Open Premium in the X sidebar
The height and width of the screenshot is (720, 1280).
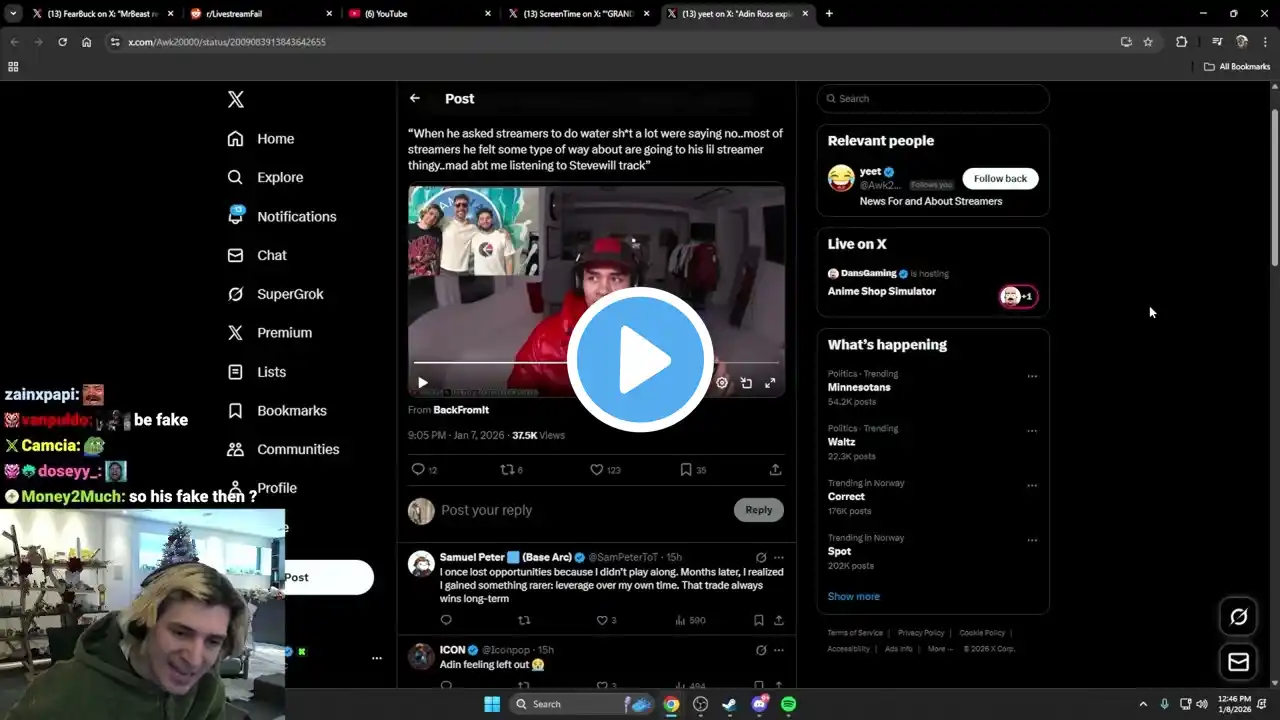pos(270,333)
